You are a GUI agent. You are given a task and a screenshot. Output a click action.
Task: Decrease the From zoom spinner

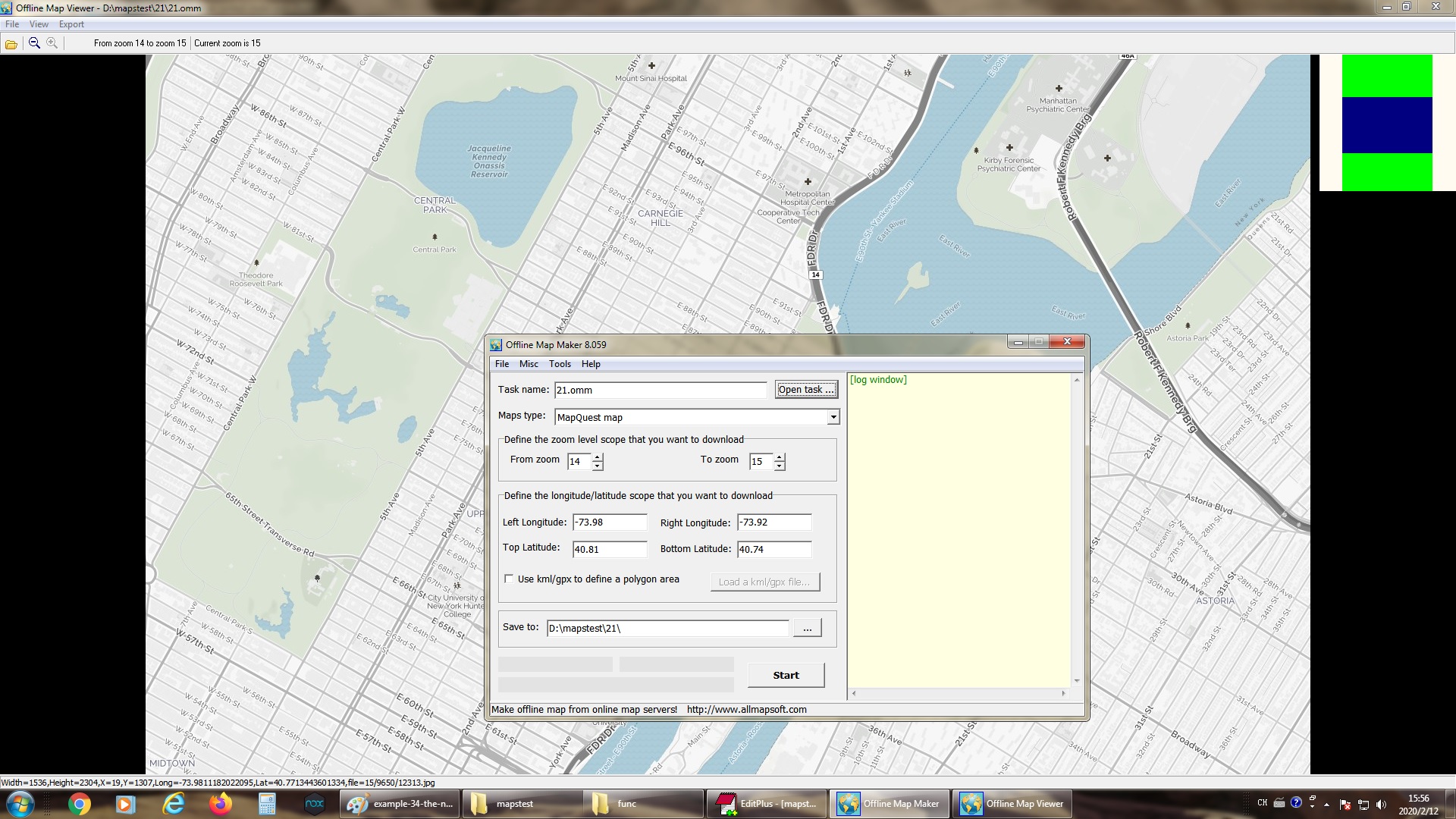(598, 466)
